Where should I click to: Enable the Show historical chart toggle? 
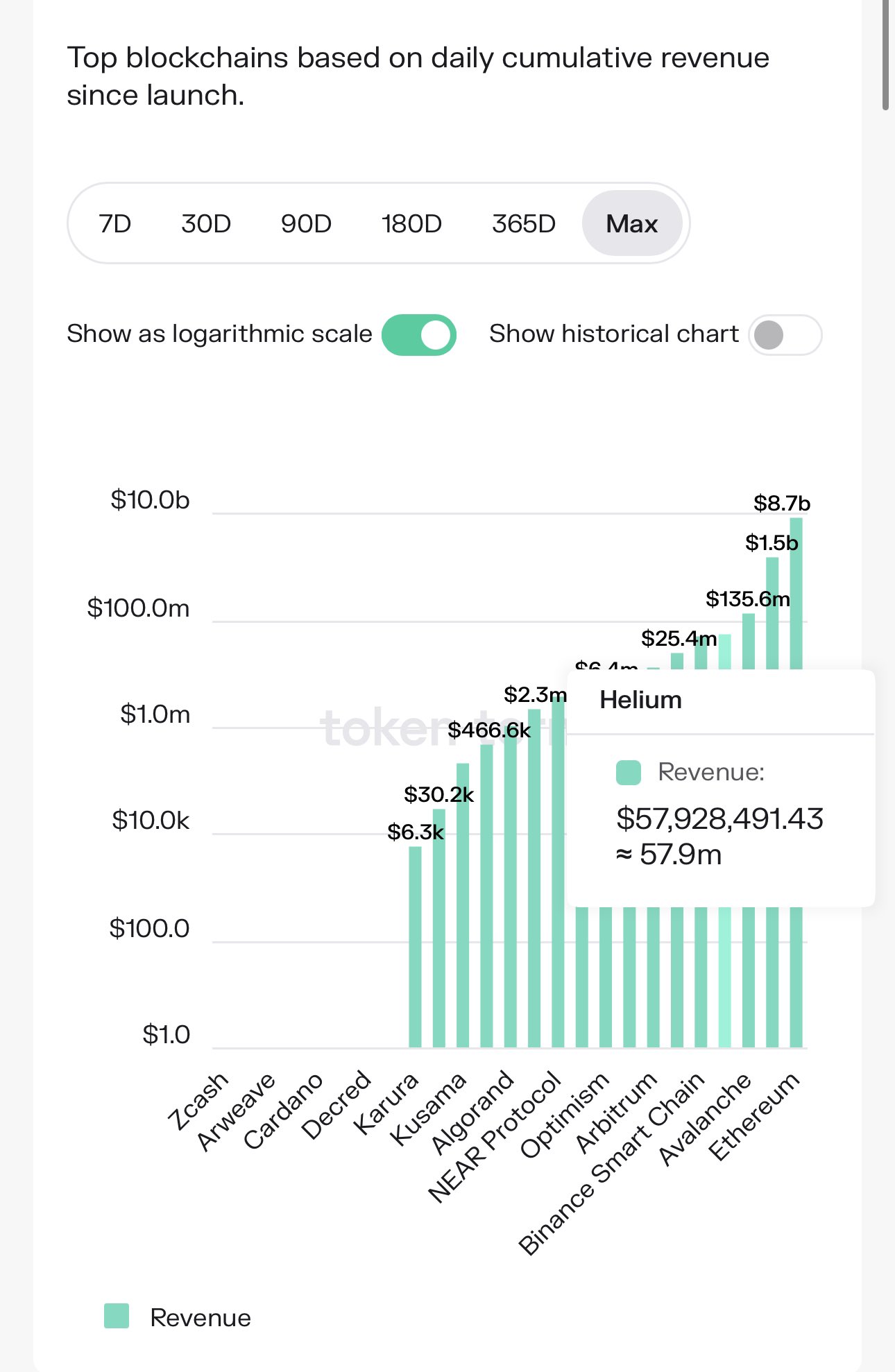pos(785,335)
